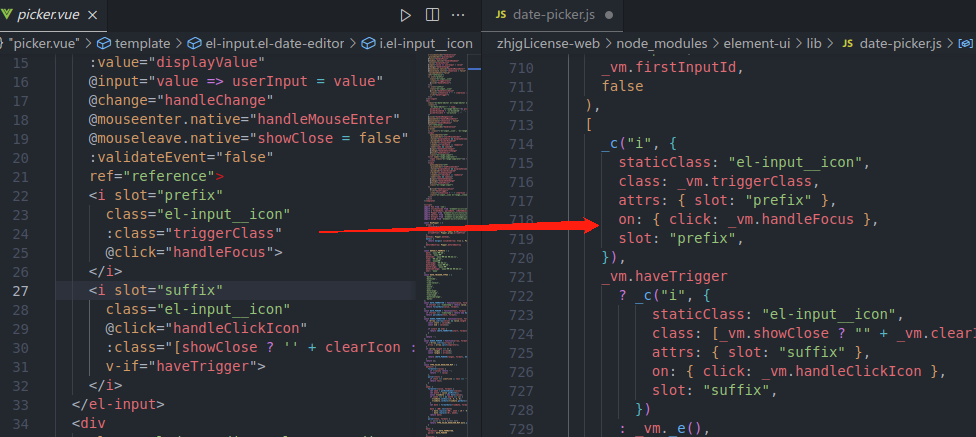Click _vm.haveTrigger on line 721
The height and width of the screenshot is (437, 976).
tap(664, 276)
